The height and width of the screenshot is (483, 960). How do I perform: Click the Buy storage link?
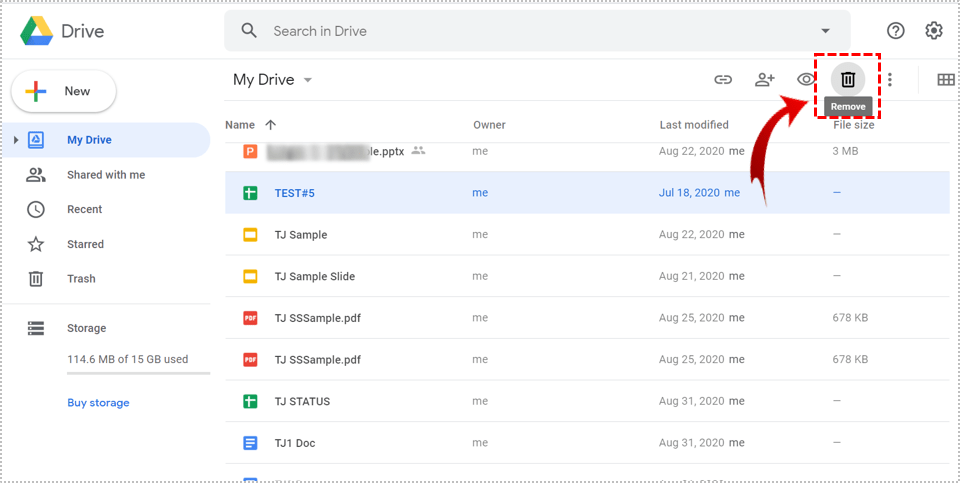coord(98,403)
